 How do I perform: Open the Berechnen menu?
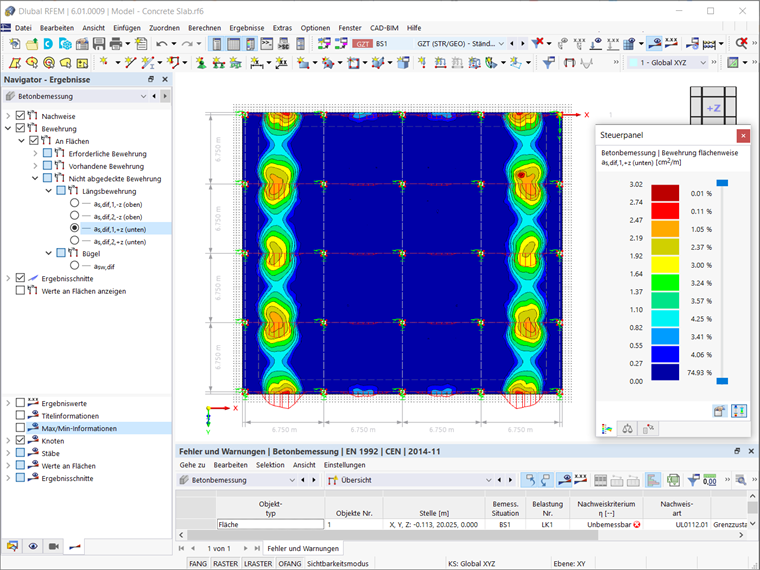tap(204, 27)
